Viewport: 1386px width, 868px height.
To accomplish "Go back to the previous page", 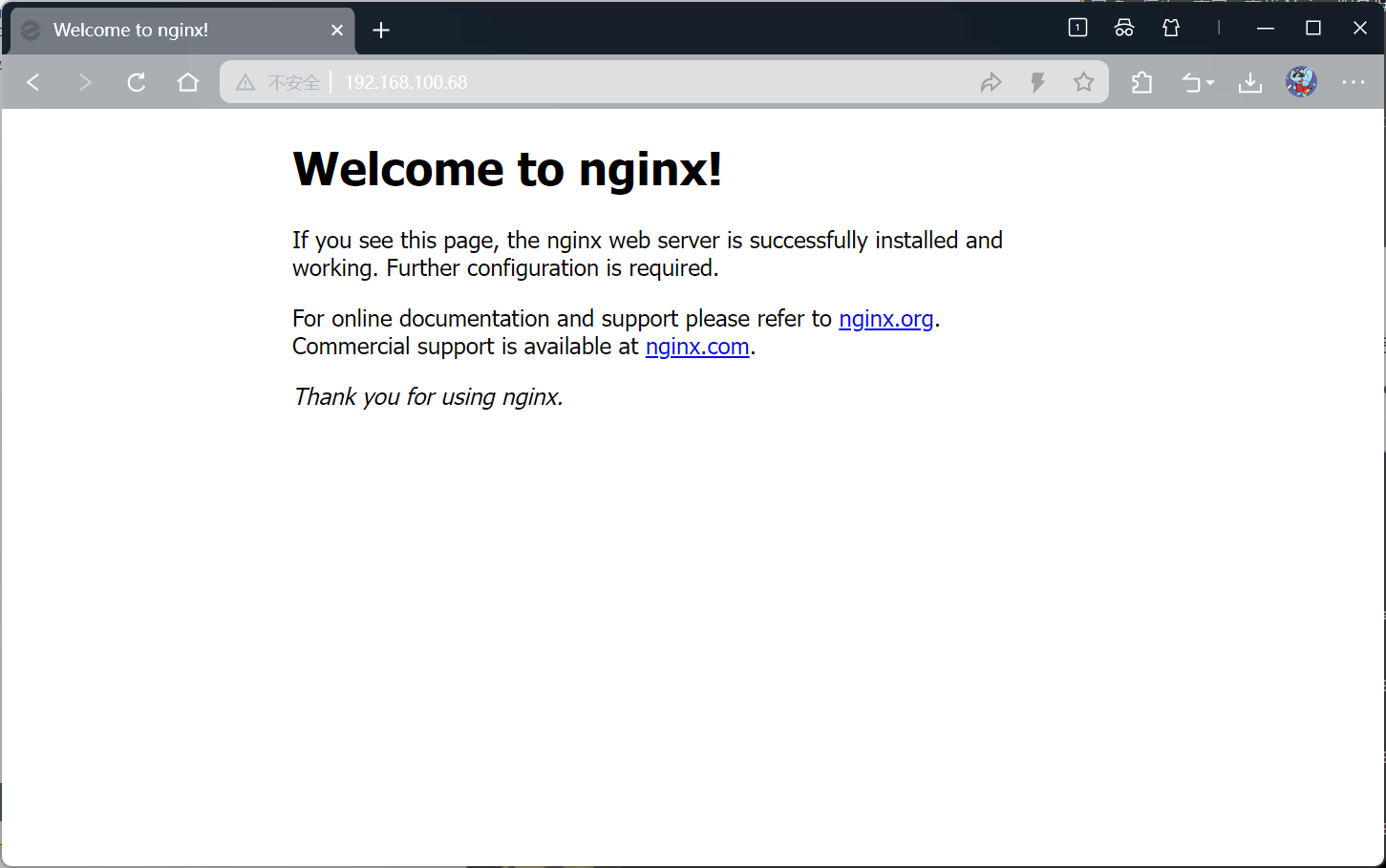I will pyautogui.click(x=33, y=82).
